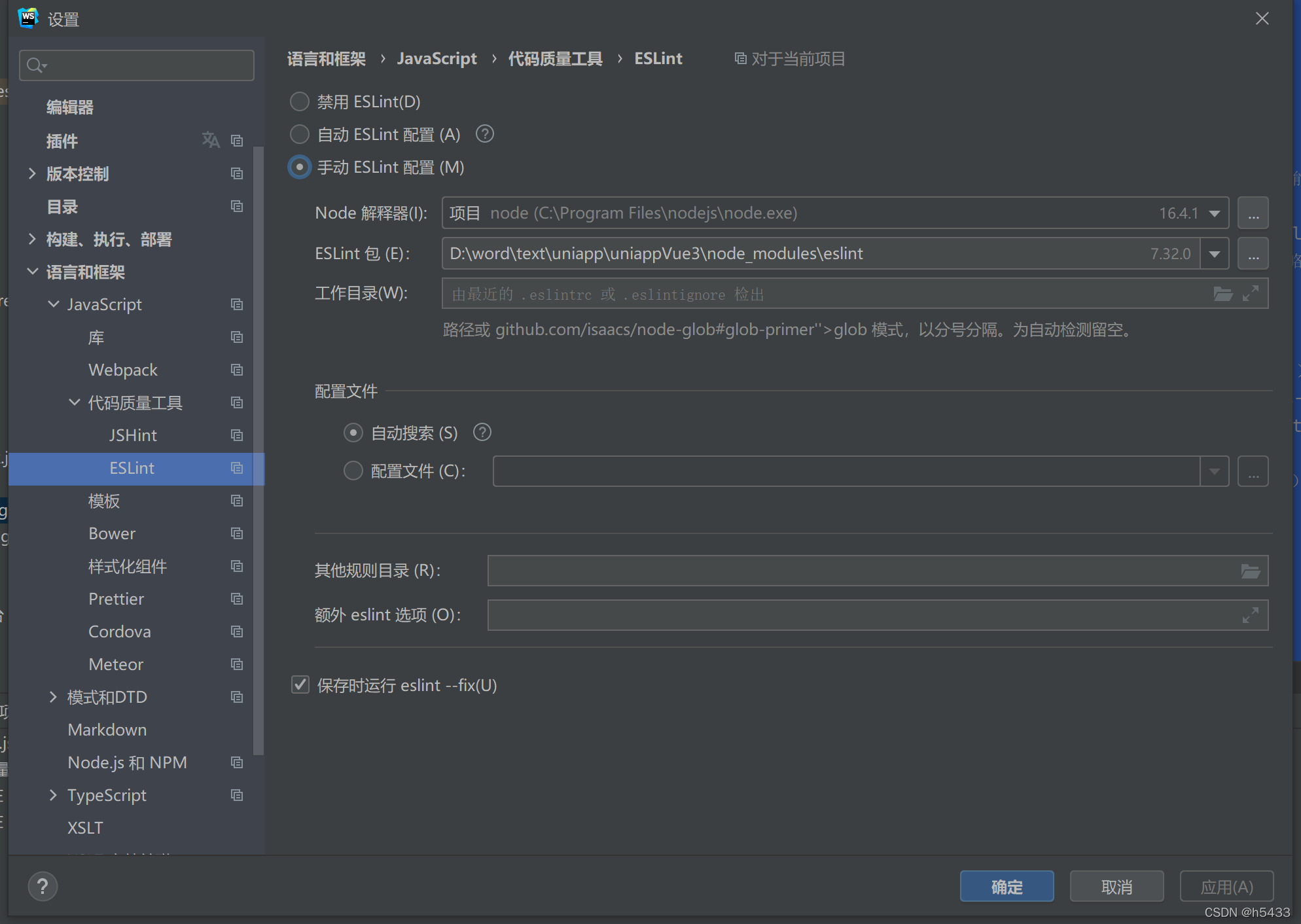Click expand icon in 额外 eslint 选项 field
The width and height of the screenshot is (1301, 924).
(1251, 616)
